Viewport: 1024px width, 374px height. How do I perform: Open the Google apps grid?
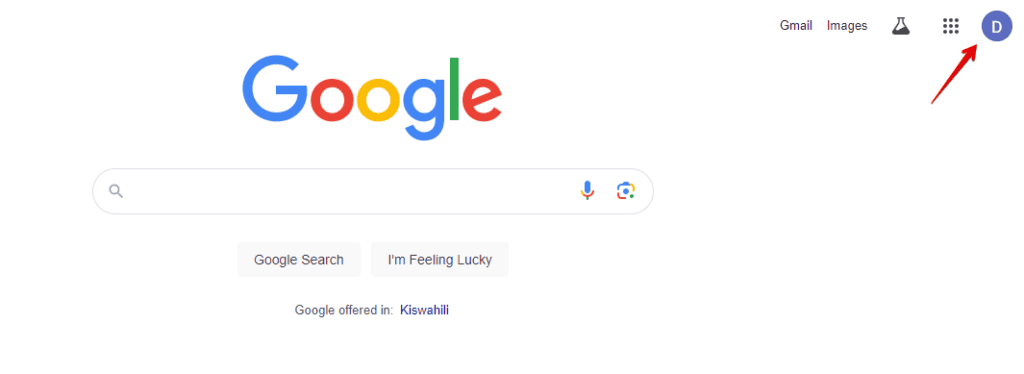[950, 26]
